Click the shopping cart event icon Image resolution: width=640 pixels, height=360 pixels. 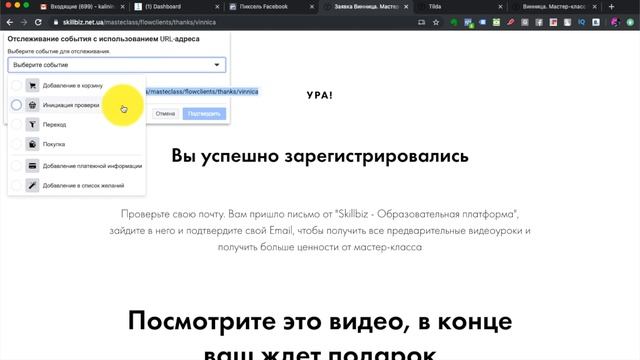click(32, 85)
